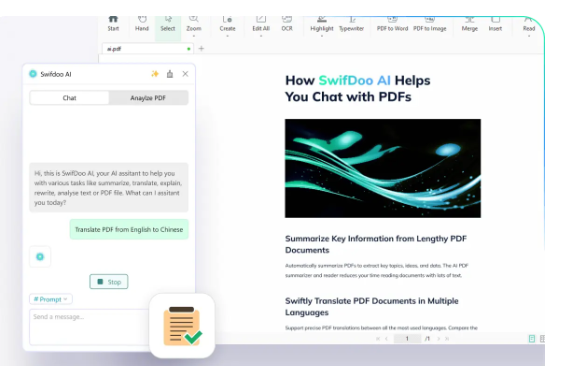The height and width of the screenshot is (366, 562).
Task: Choose the Highlight tool
Action: pyautogui.click(x=322, y=24)
